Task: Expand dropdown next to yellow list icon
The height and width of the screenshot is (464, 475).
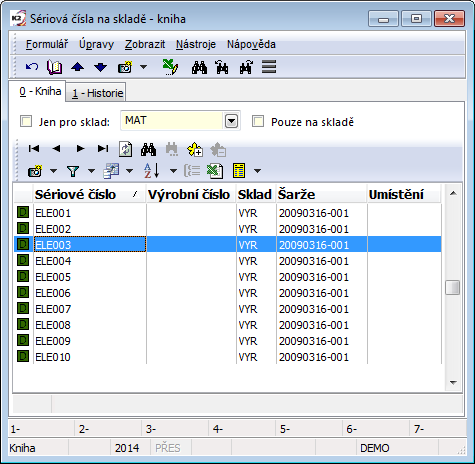Action: pos(257,171)
